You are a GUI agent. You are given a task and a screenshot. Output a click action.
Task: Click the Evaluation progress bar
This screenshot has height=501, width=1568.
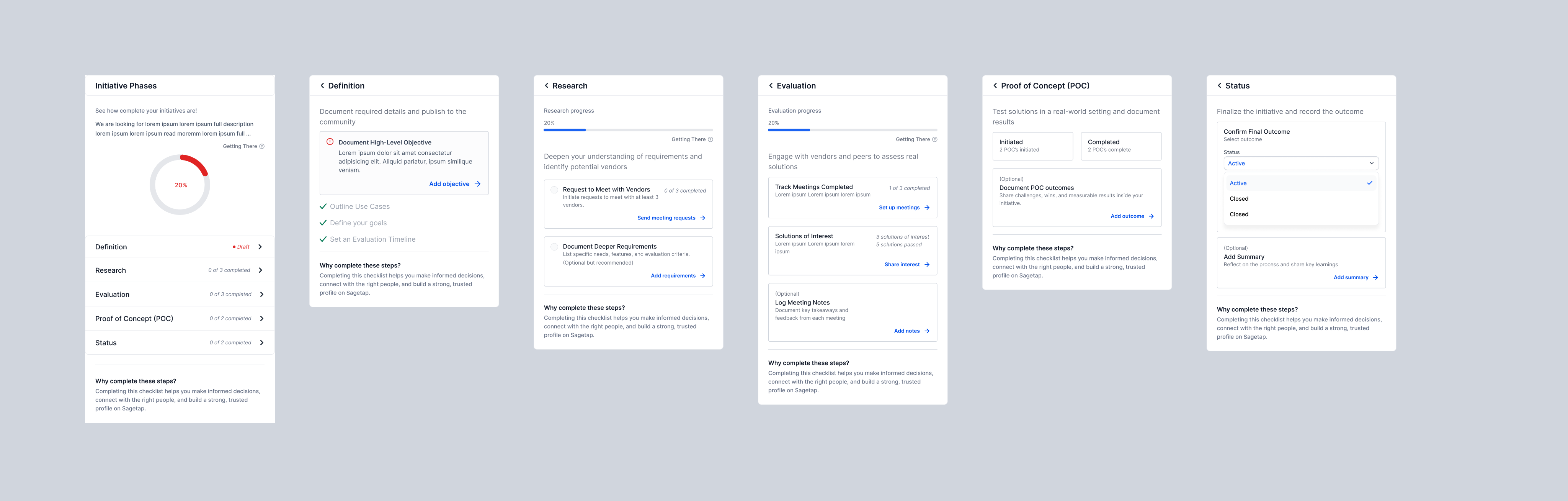pyautogui.click(x=852, y=130)
